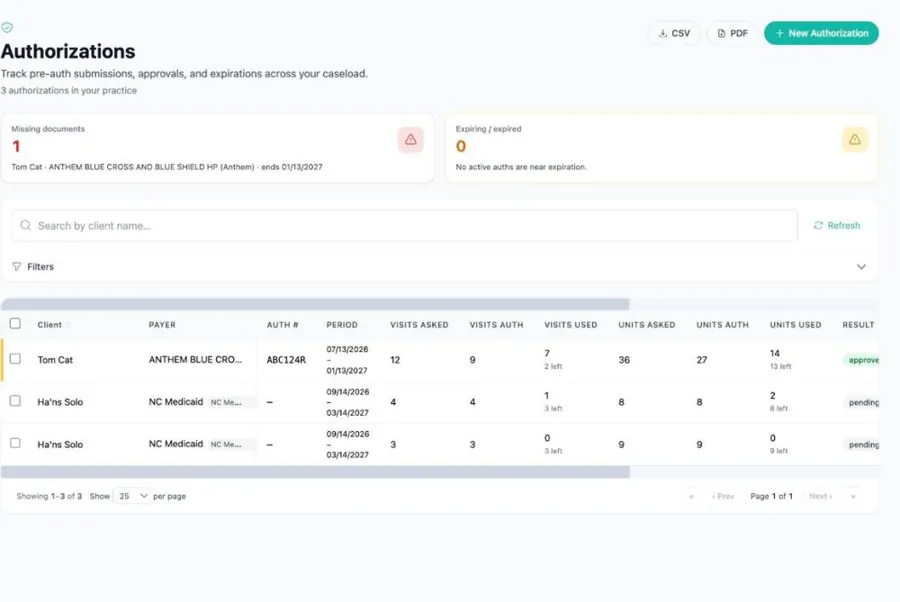900x602 pixels.
Task: Click the UNITS ASKED column header
Action: pyautogui.click(x=647, y=325)
